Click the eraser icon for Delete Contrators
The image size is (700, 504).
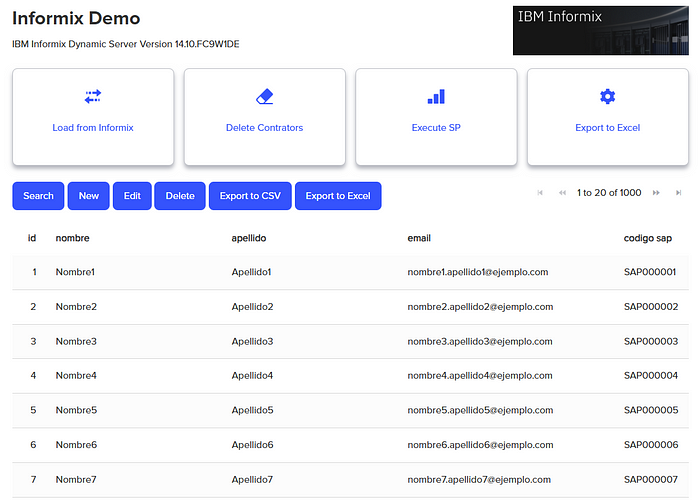265,97
